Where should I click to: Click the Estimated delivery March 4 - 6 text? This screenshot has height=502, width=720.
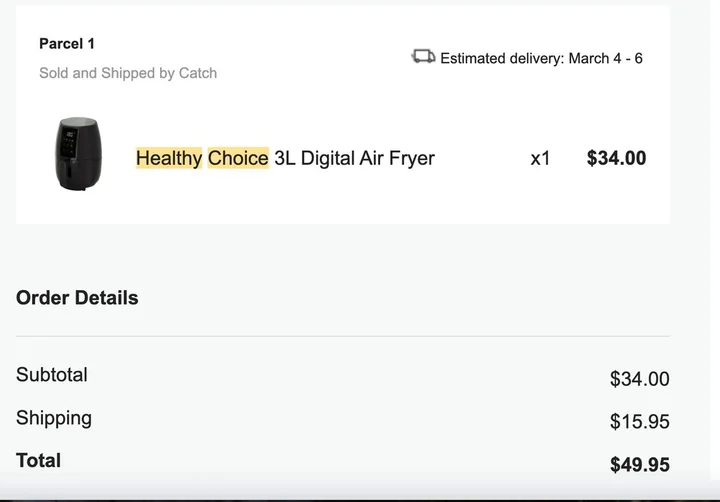(541, 58)
